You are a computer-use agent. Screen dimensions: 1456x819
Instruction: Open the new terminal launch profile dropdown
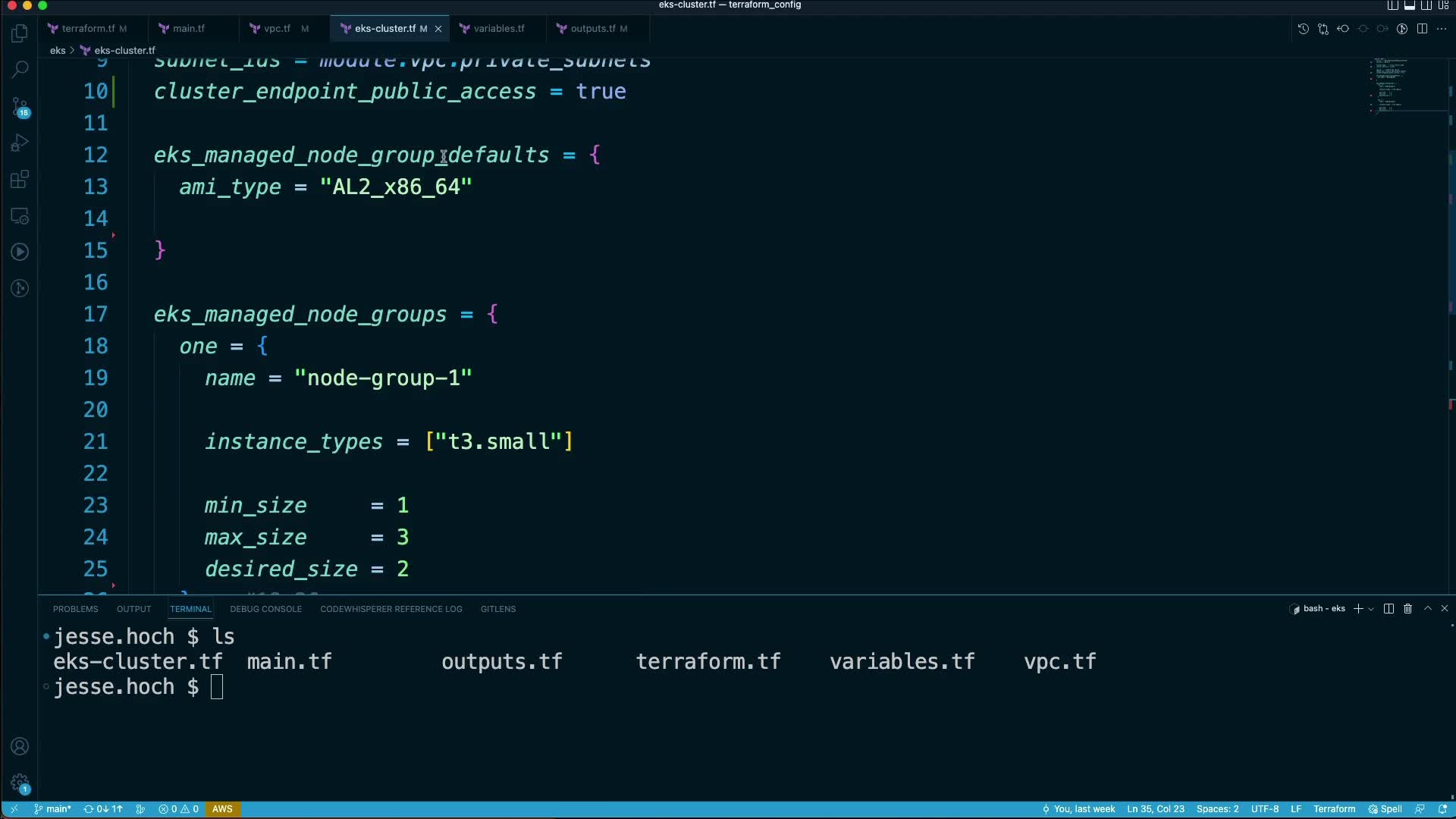(1371, 609)
